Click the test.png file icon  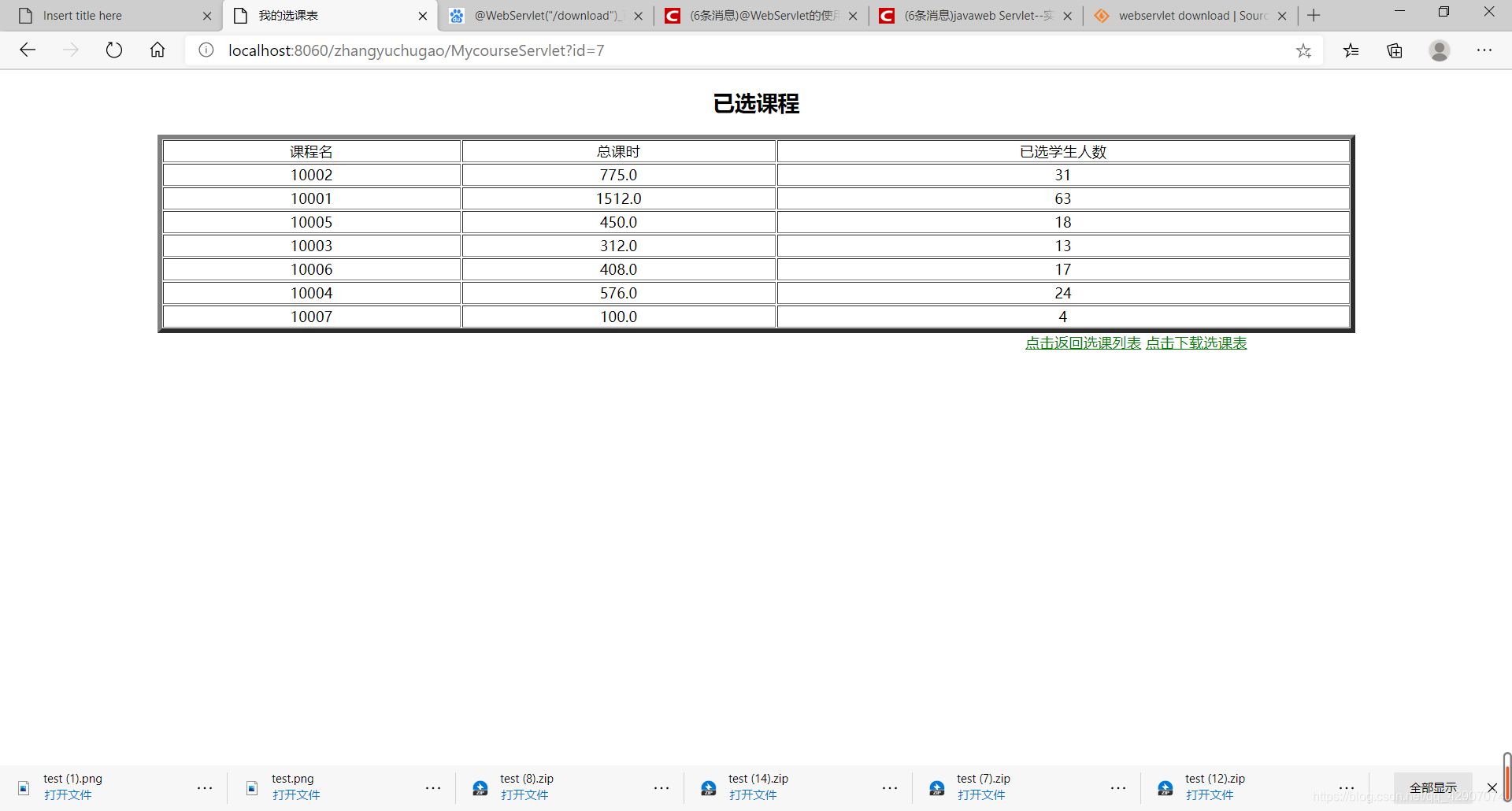click(252, 788)
